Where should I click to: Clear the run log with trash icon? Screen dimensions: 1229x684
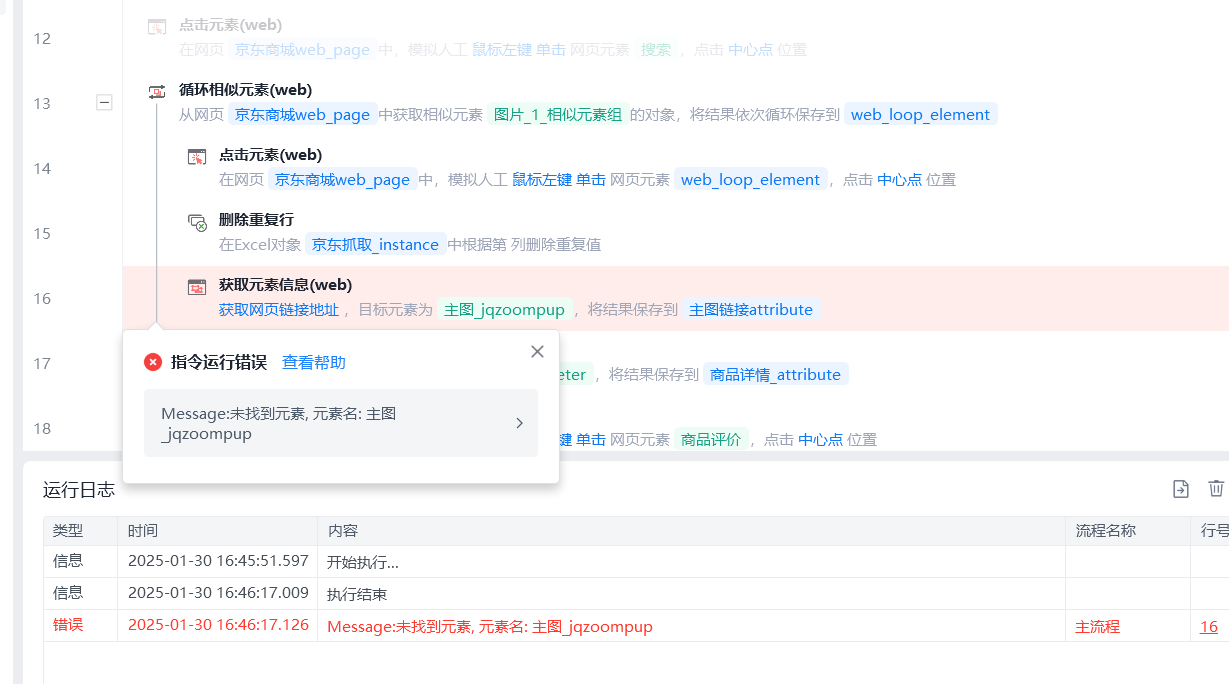1216,488
